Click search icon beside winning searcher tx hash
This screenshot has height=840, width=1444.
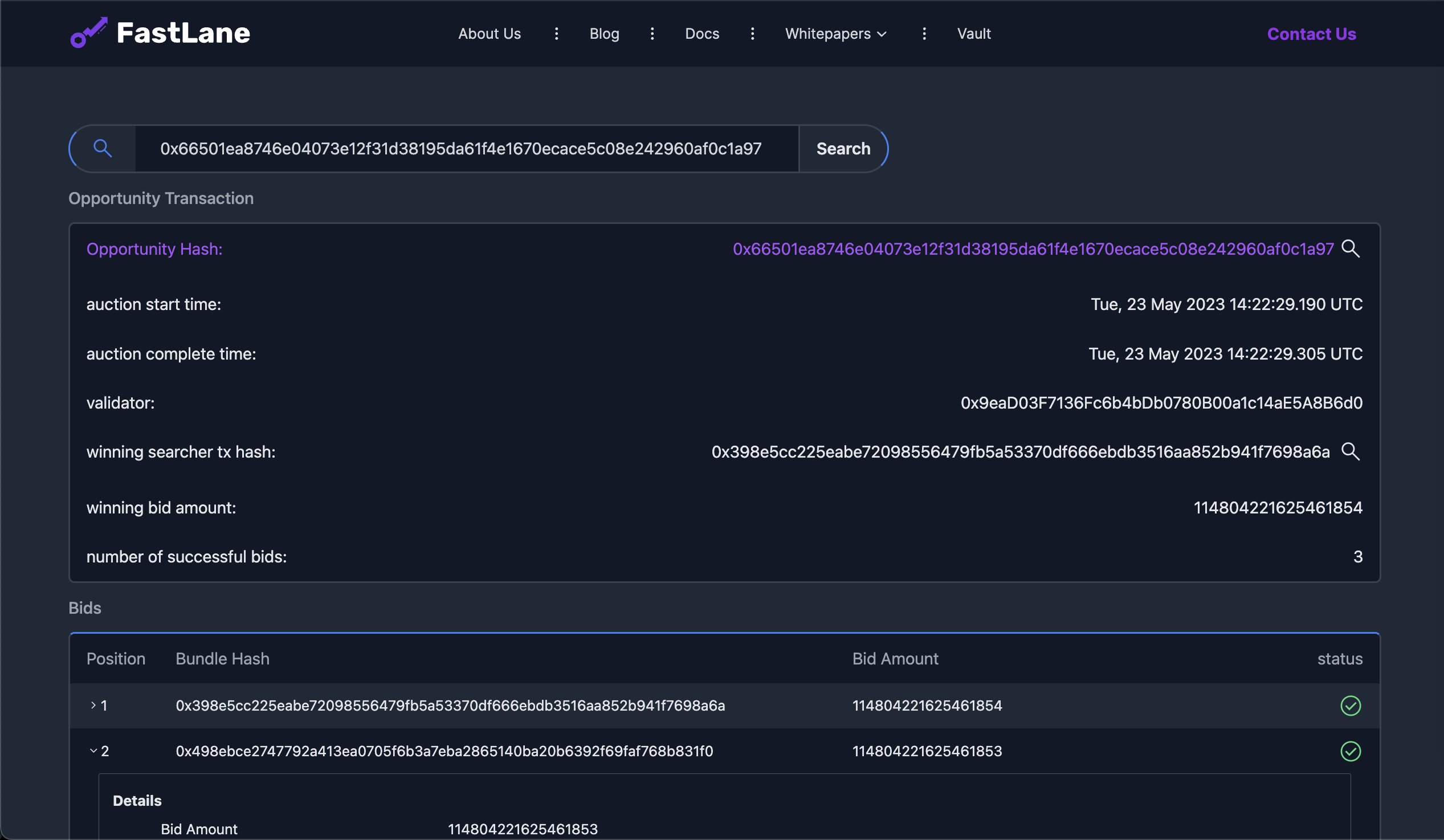point(1351,451)
